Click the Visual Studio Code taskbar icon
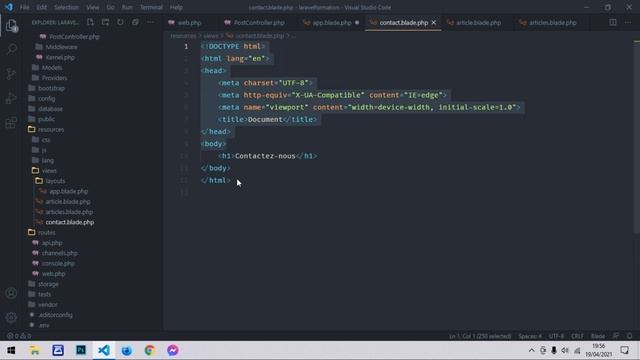This screenshot has width=640, height=360. (x=104, y=350)
